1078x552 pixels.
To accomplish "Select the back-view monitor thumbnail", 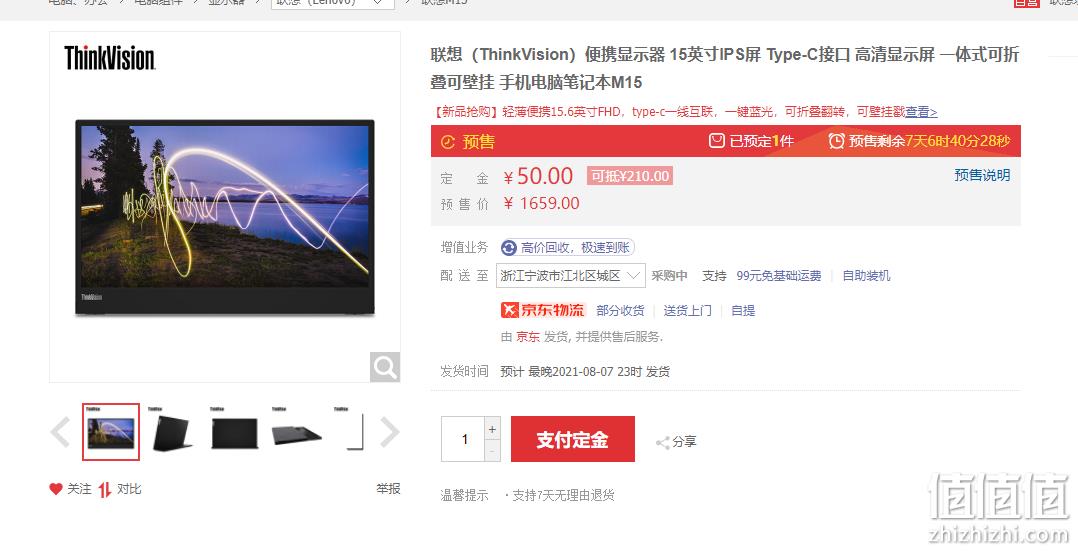I will [234, 432].
